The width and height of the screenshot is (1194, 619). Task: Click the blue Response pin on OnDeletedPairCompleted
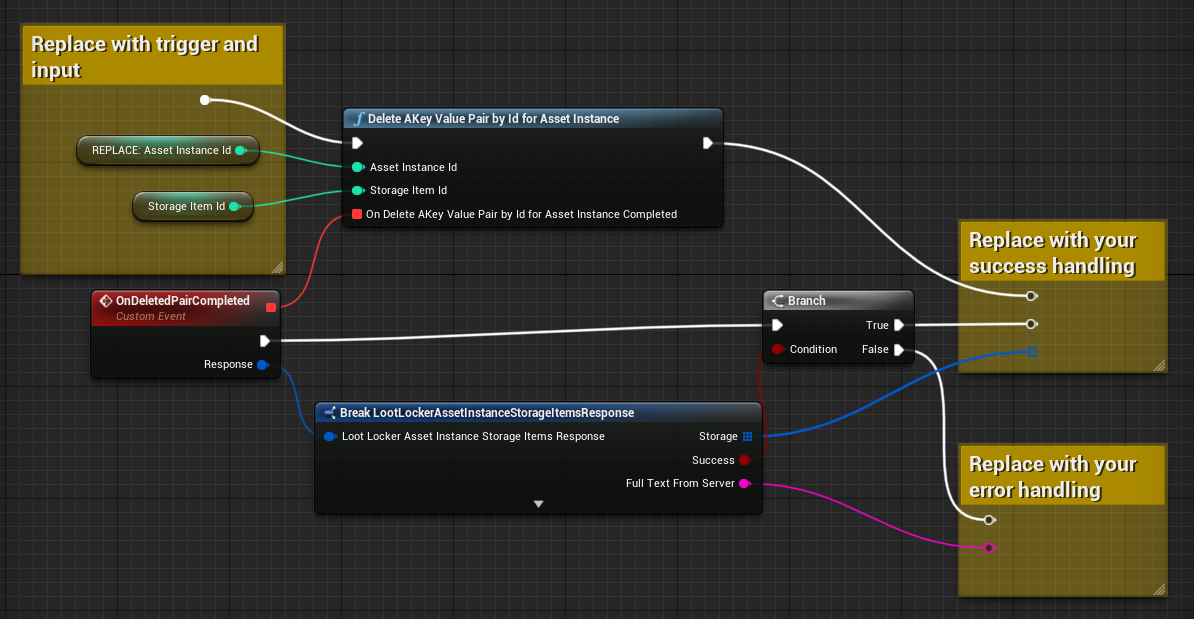tap(262, 365)
